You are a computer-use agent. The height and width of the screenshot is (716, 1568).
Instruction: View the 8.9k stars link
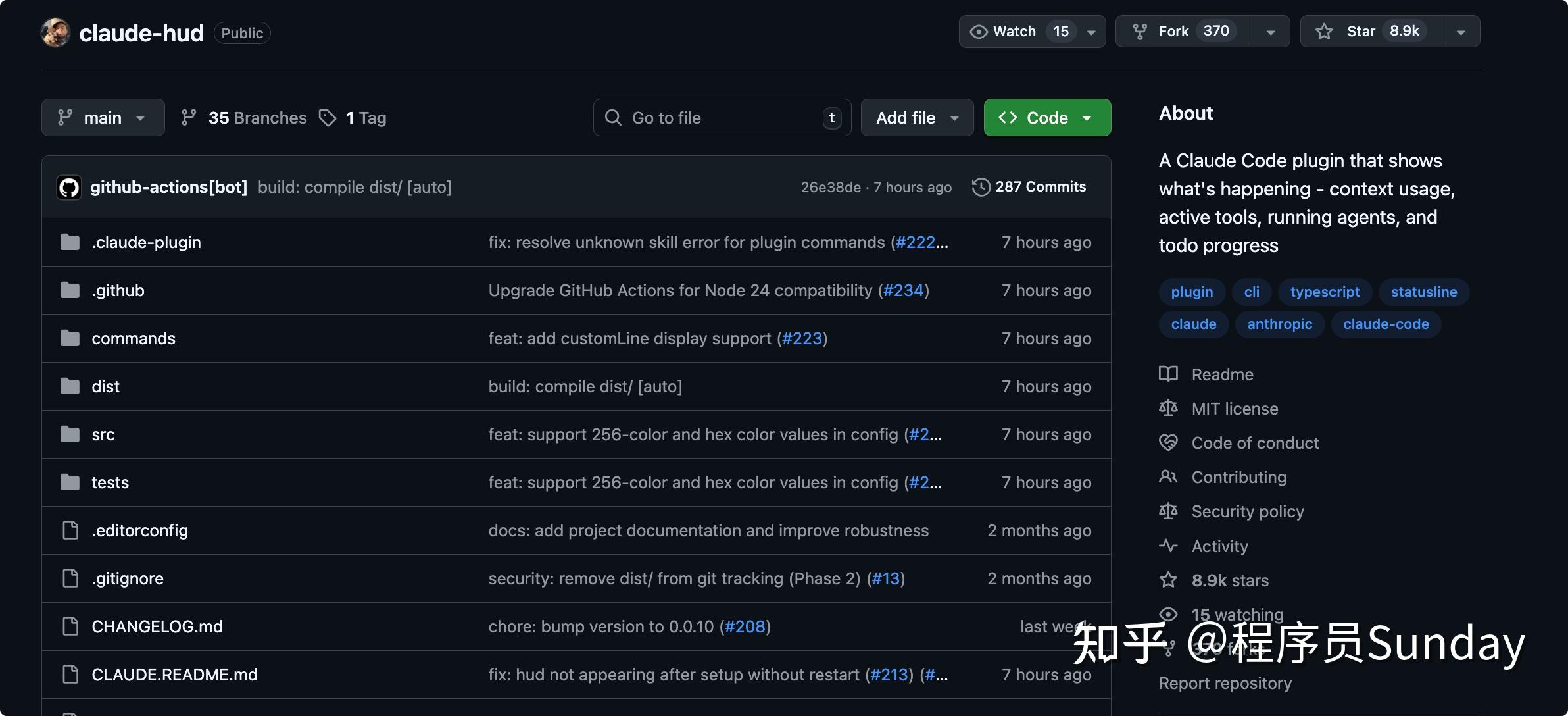(x=1230, y=580)
